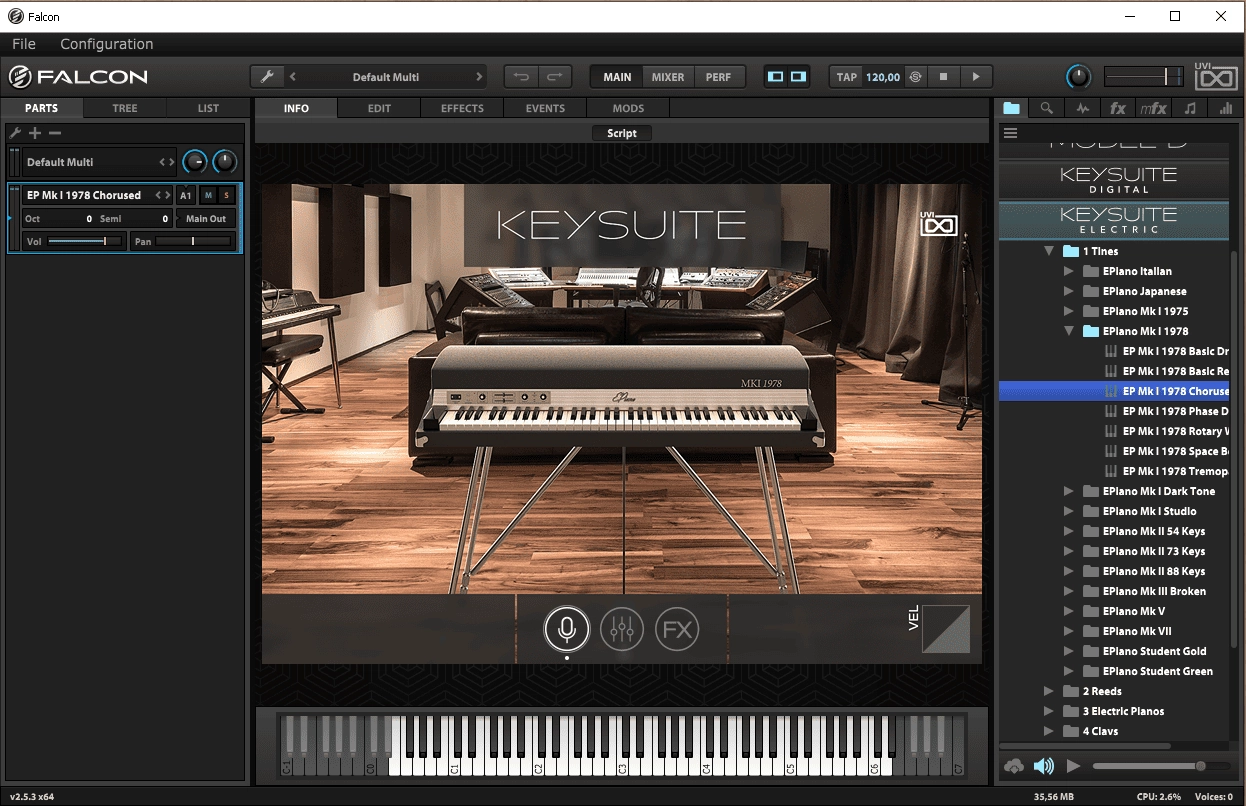Expand the EPiano Mk I Dark Tone folder
1246x806 pixels.
(1069, 491)
